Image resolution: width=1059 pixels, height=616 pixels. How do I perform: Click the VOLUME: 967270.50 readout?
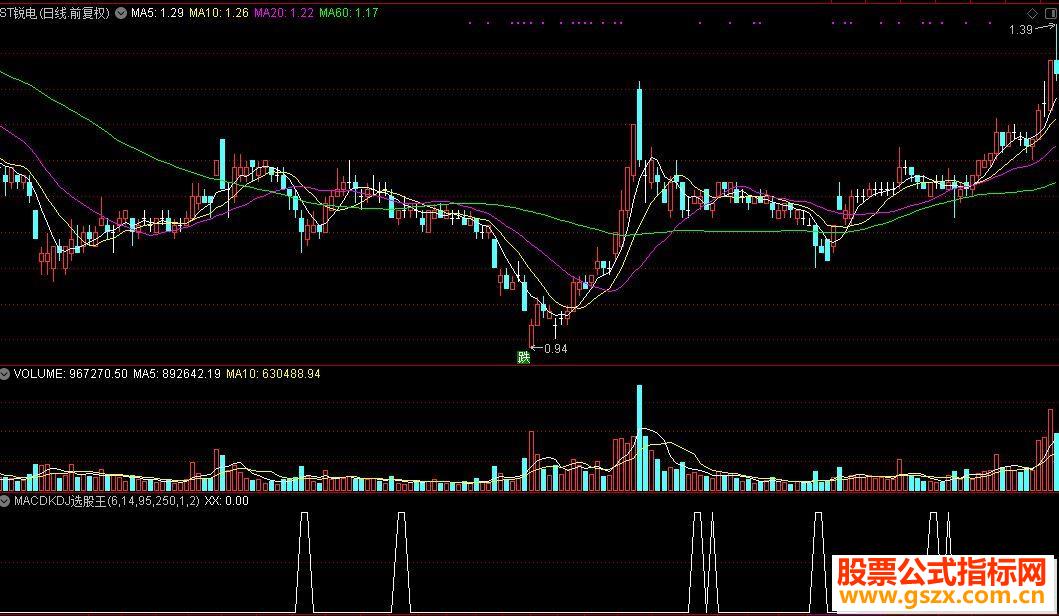click(x=70, y=374)
